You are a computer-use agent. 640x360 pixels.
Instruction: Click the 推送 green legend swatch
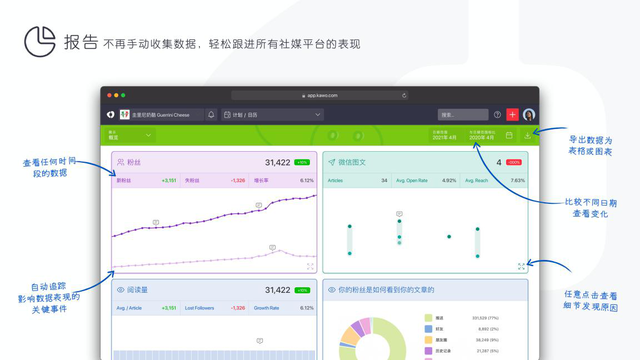pyautogui.click(x=428, y=318)
